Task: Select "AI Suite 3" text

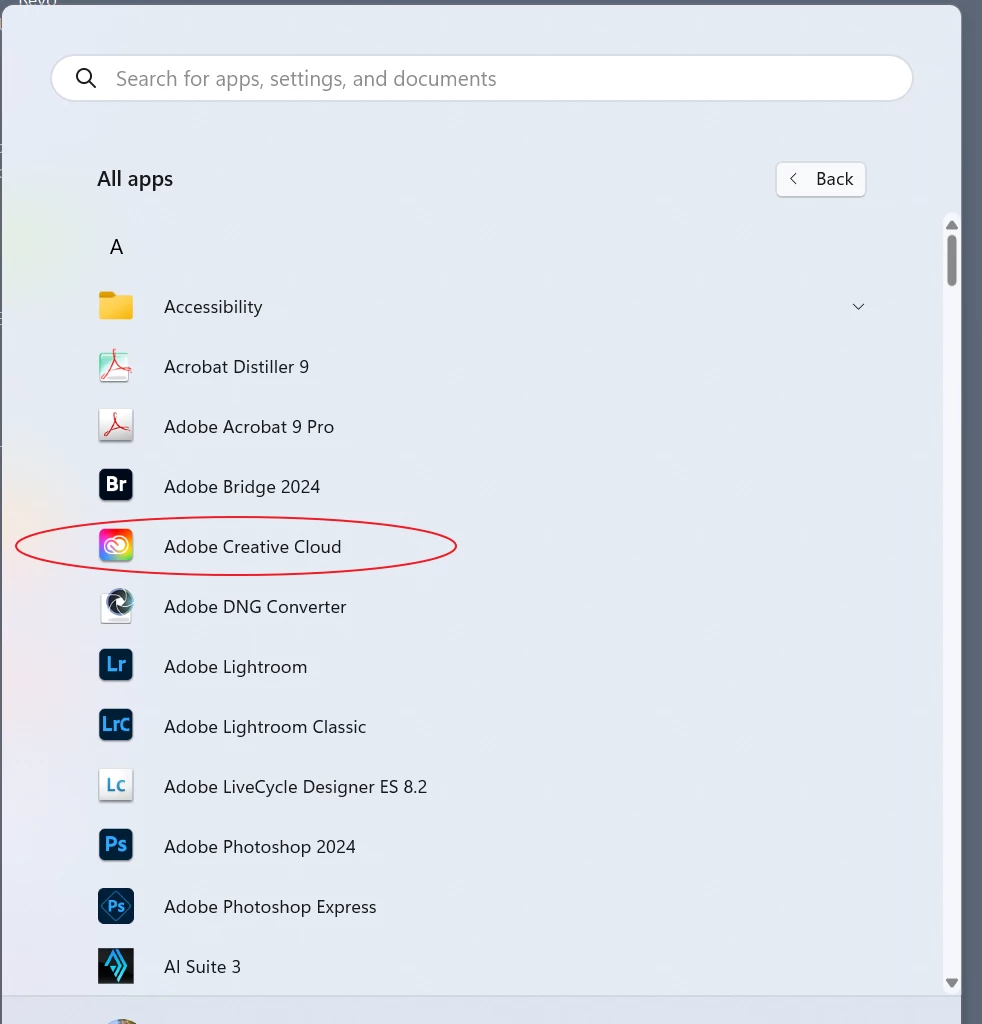Action: pos(202,967)
